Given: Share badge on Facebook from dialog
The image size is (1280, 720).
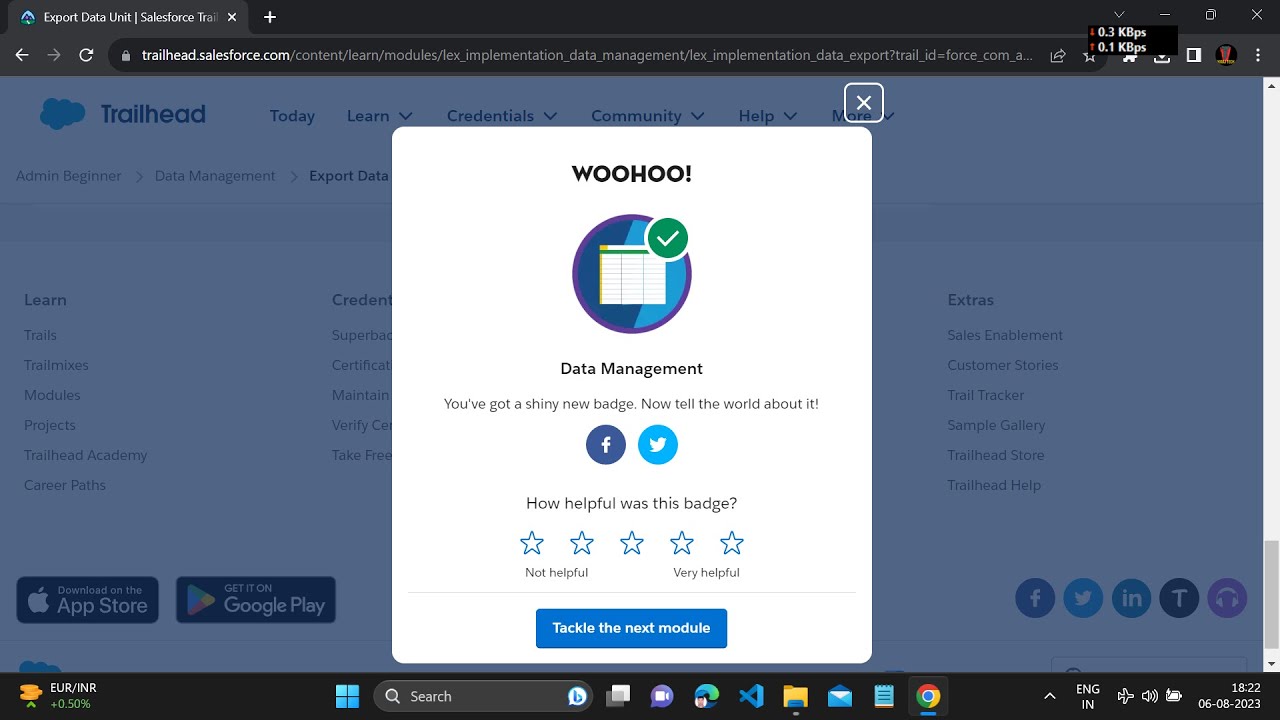Looking at the screenshot, I should (606, 445).
